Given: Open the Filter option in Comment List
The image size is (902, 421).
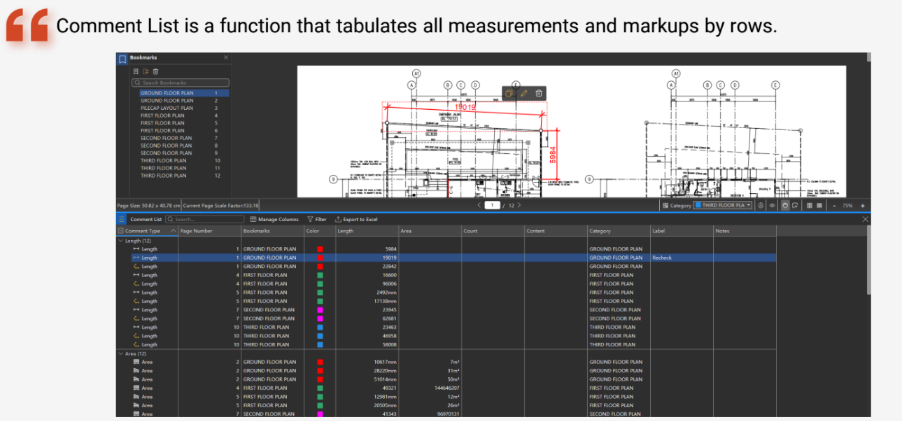Looking at the screenshot, I should point(317,218).
